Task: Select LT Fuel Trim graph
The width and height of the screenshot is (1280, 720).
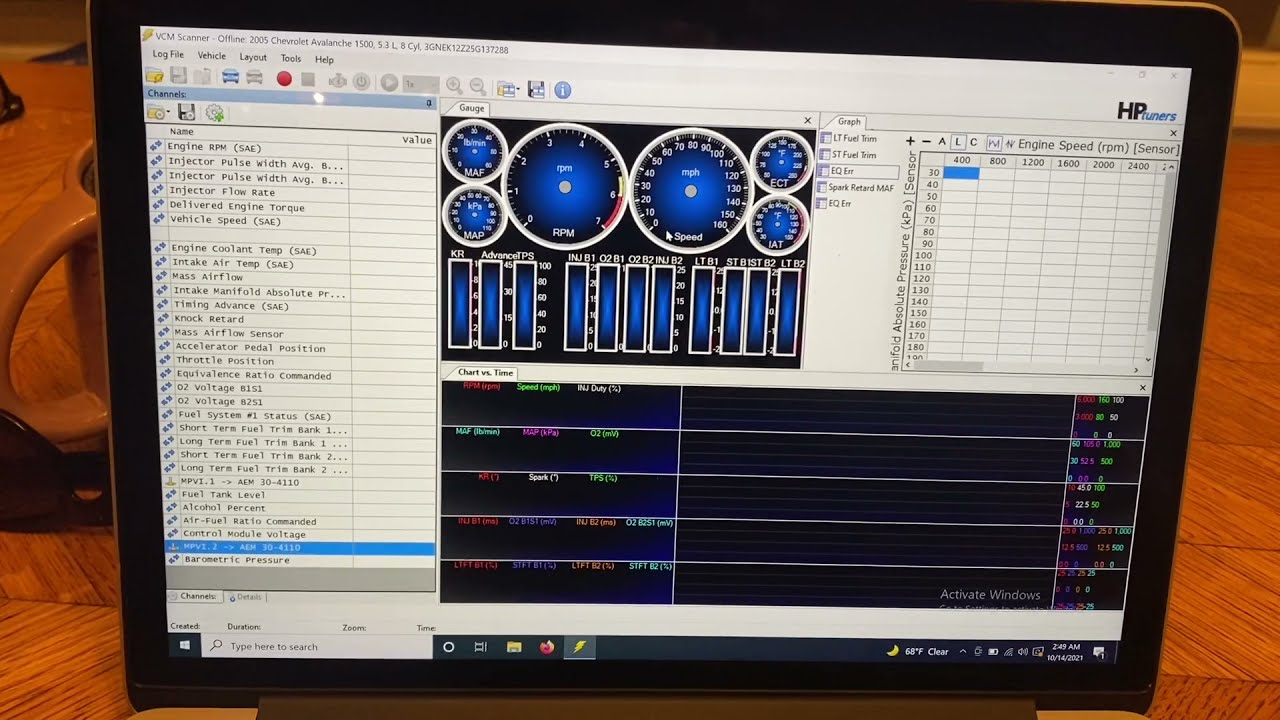Action: pyautogui.click(x=847, y=139)
